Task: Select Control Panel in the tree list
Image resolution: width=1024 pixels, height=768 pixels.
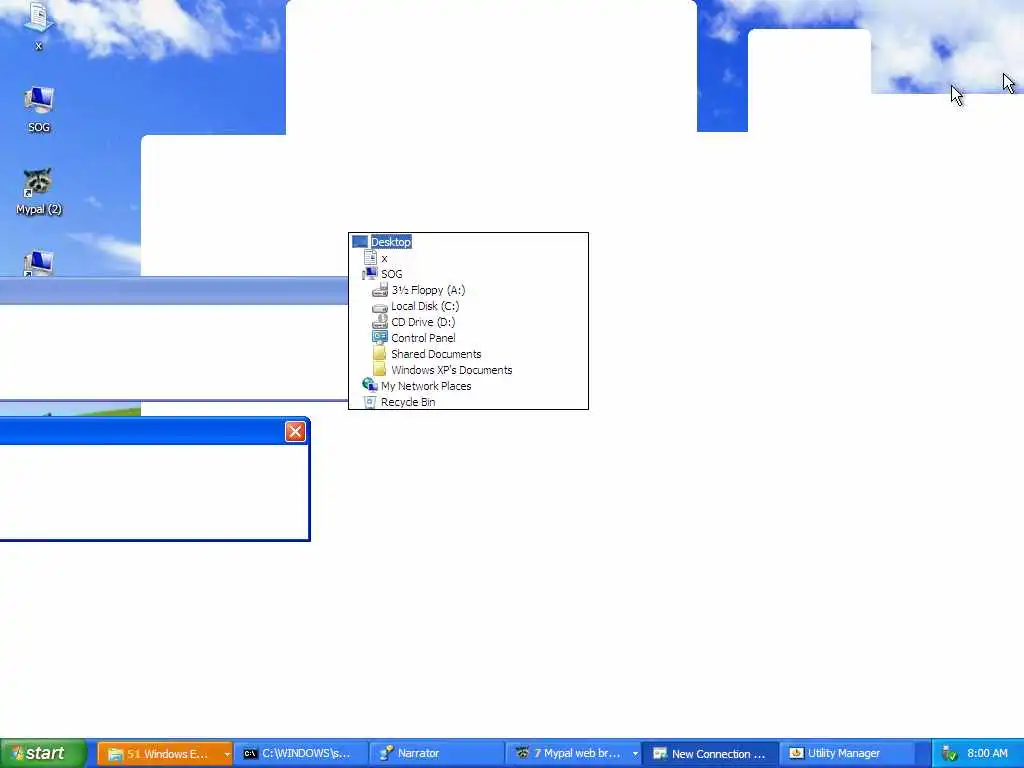Action: (x=423, y=338)
